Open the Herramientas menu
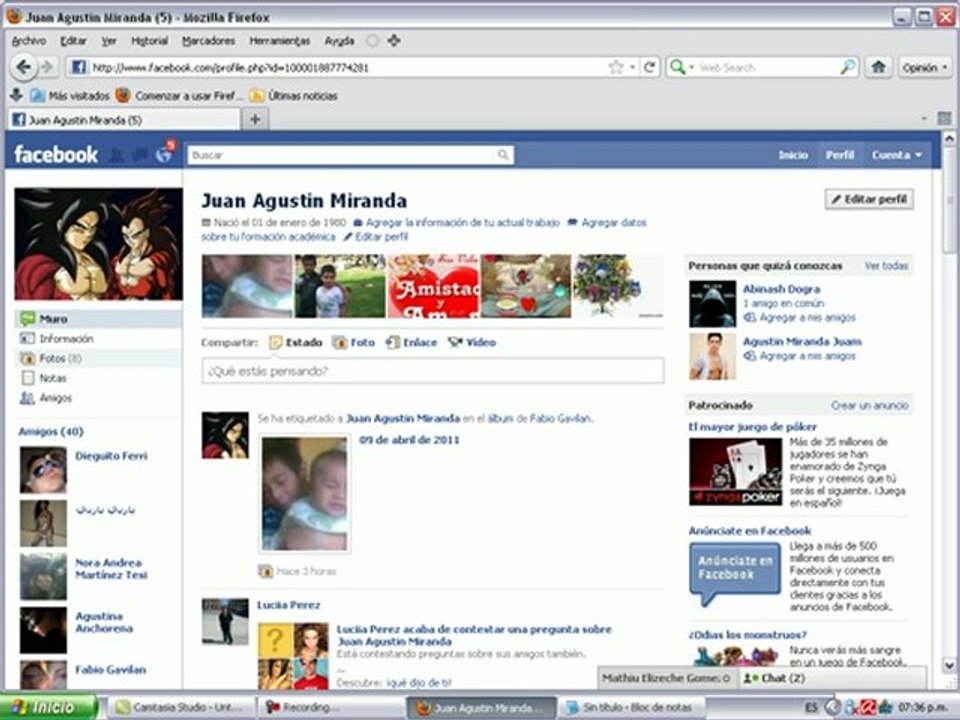Screen dimensions: 960x720 [279, 41]
